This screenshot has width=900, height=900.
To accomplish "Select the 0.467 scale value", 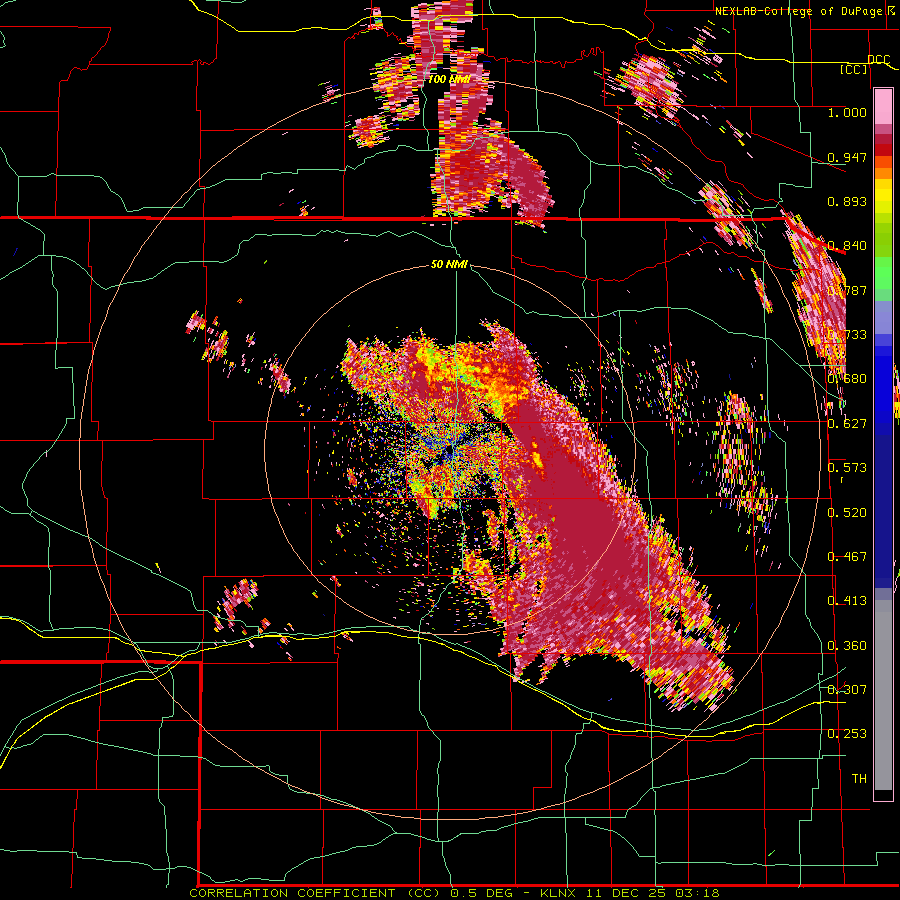I will click(x=847, y=557).
